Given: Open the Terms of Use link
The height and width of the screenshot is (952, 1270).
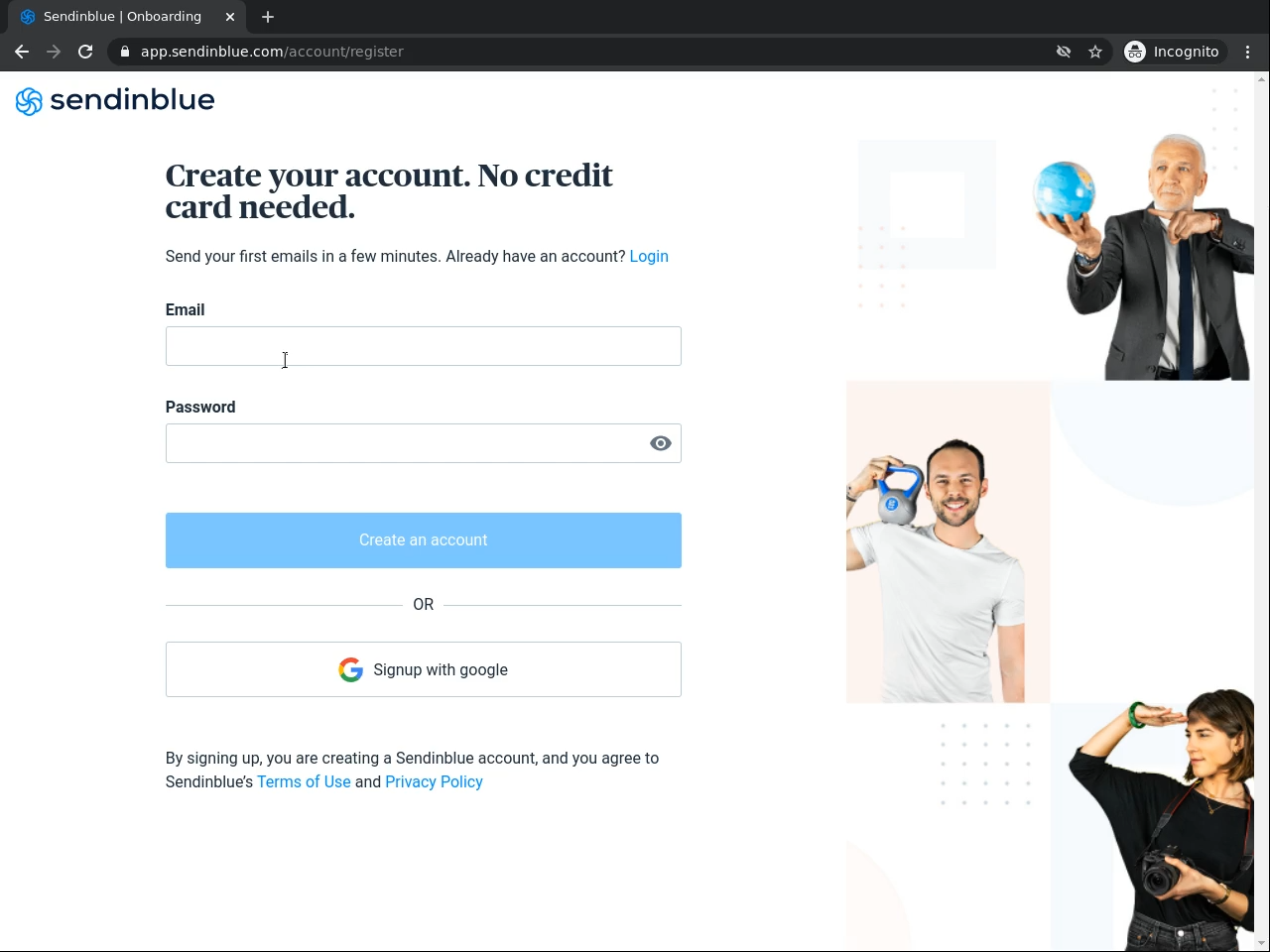Looking at the screenshot, I should pos(304,781).
